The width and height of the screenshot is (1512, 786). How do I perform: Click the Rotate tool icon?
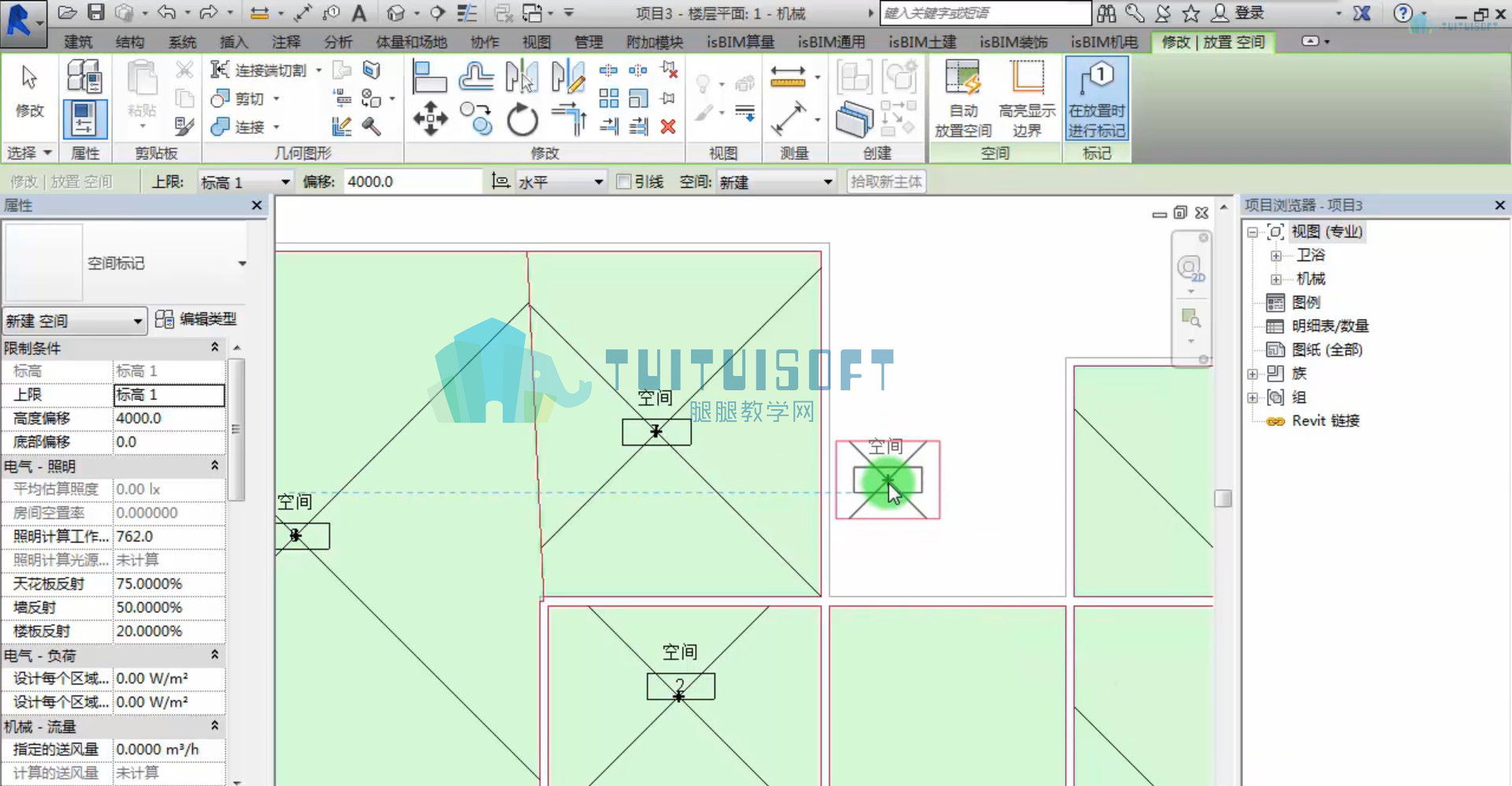(522, 121)
